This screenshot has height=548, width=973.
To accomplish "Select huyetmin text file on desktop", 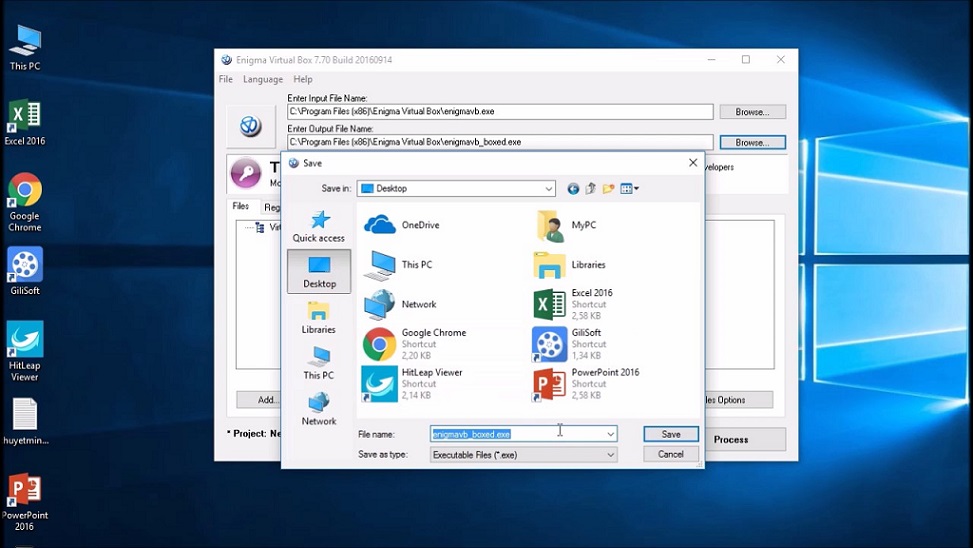I will pos(25,422).
